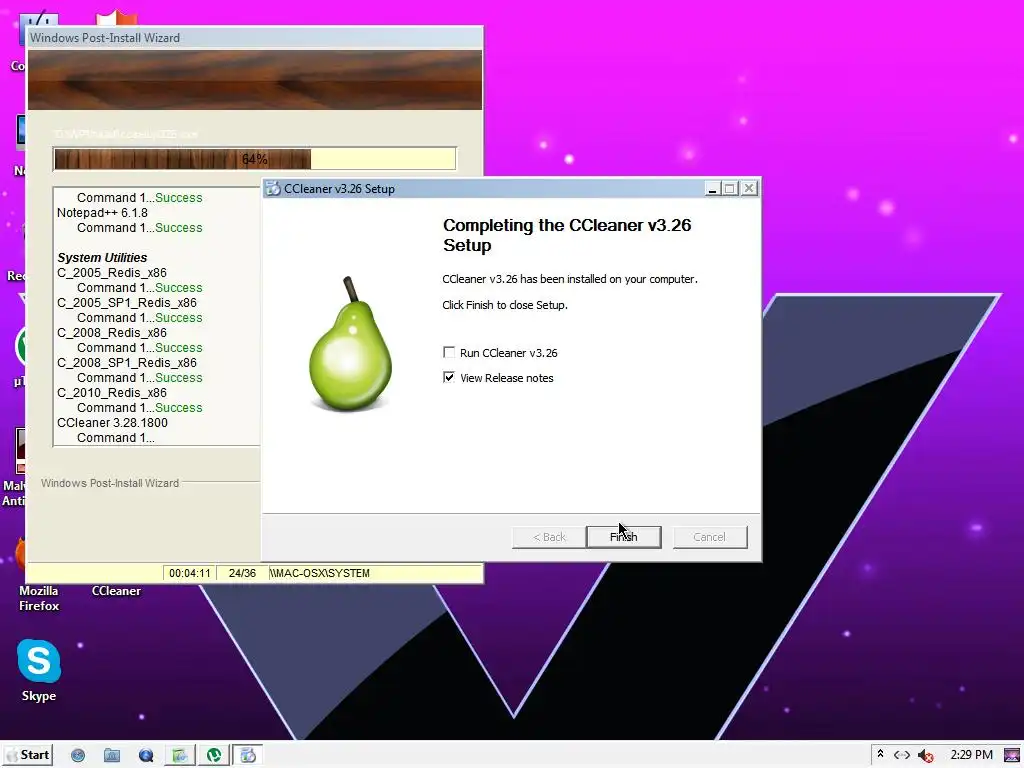Click the Safari-style compass taskbar icon
The height and width of the screenshot is (768, 1024).
tap(78, 756)
